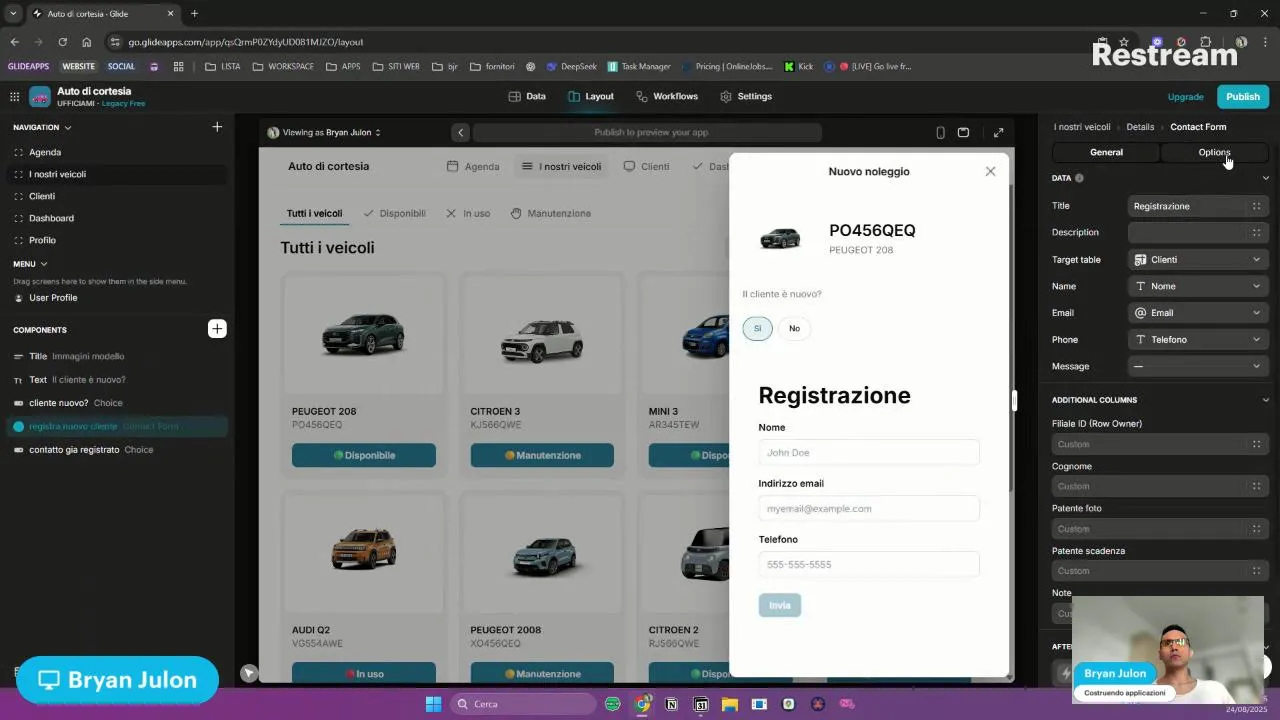
Task: Open bindings icon for Filiale ID field
Action: point(1256,444)
